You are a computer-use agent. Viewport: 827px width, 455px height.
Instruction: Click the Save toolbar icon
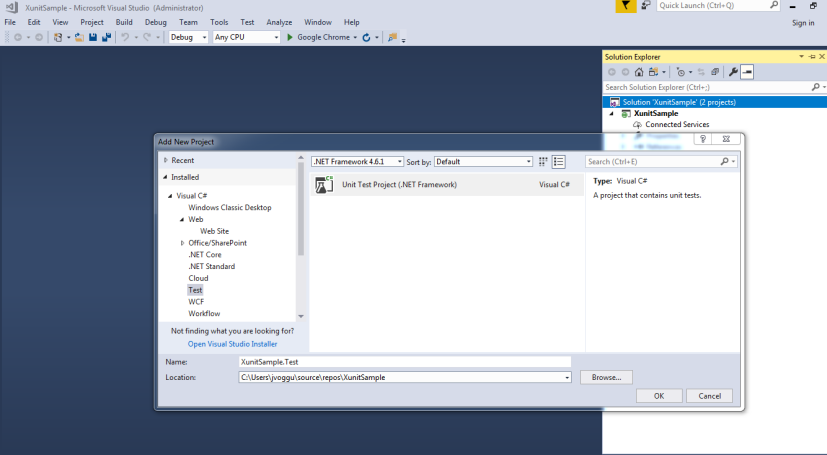pos(93,37)
